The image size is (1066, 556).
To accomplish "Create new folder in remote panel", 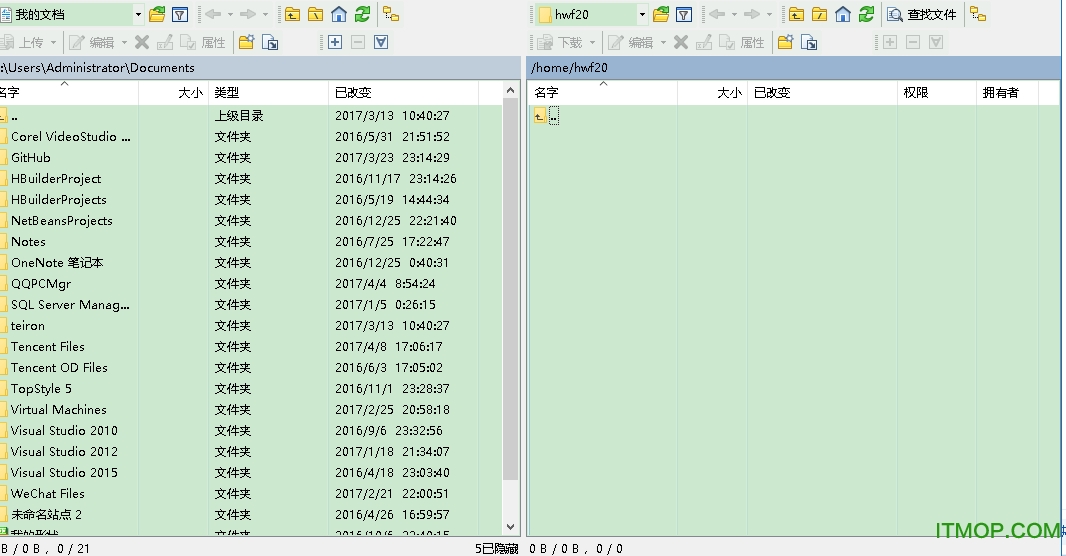I will pyautogui.click(x=785, y=42).
